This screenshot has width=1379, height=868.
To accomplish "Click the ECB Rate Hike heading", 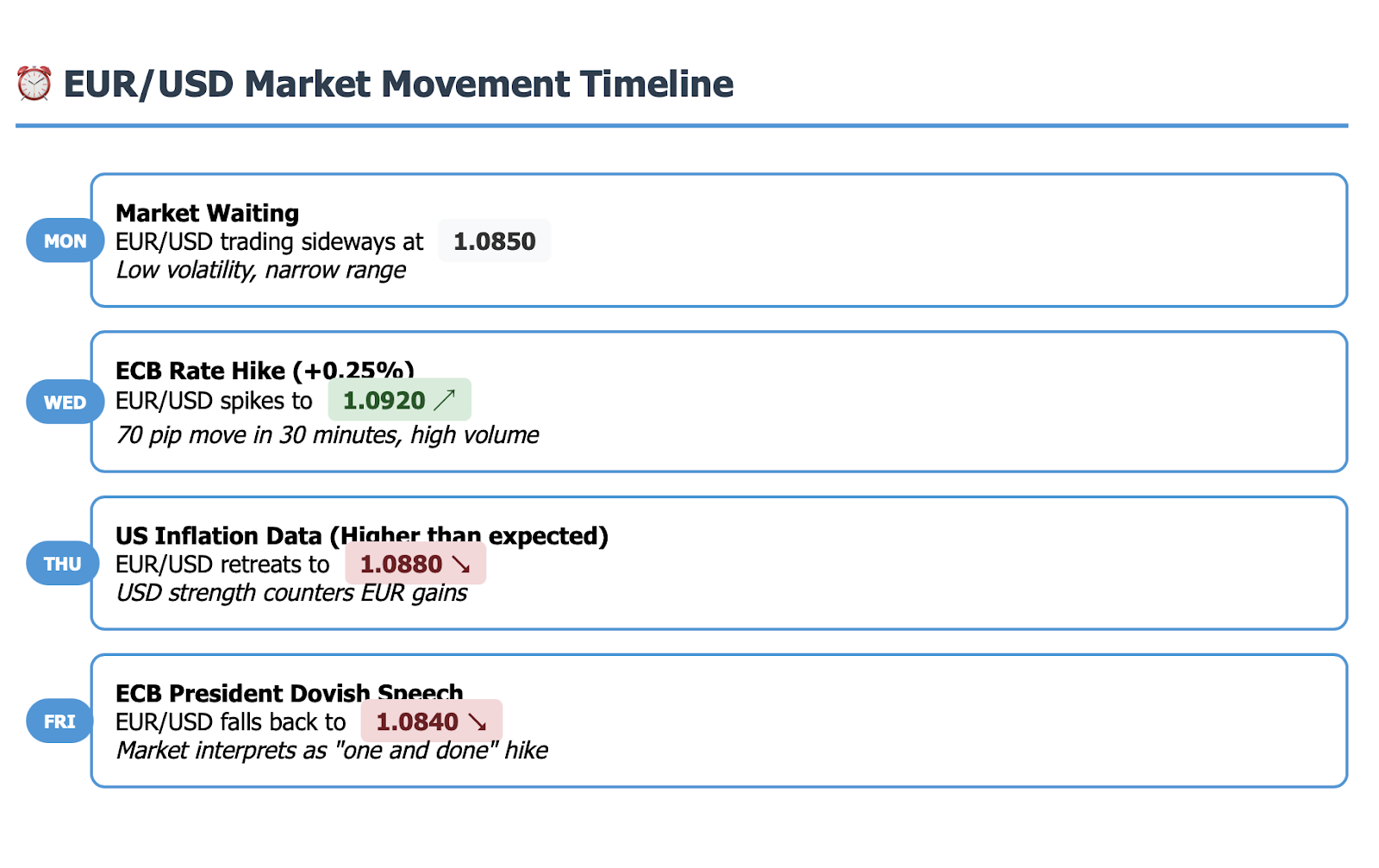I will pos(264,371).
